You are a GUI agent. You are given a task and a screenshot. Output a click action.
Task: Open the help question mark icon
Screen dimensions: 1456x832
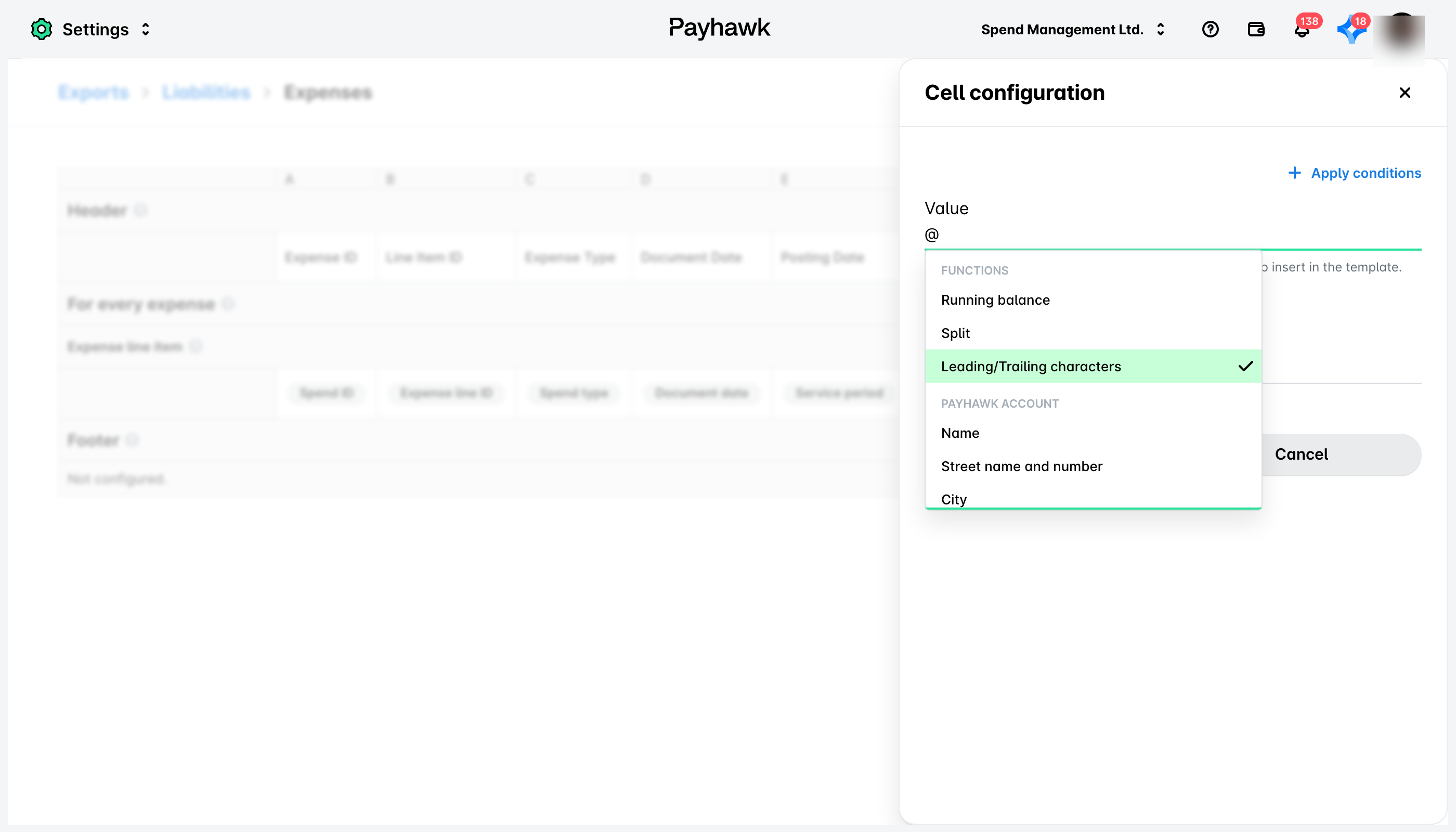tap(1210, 29)
